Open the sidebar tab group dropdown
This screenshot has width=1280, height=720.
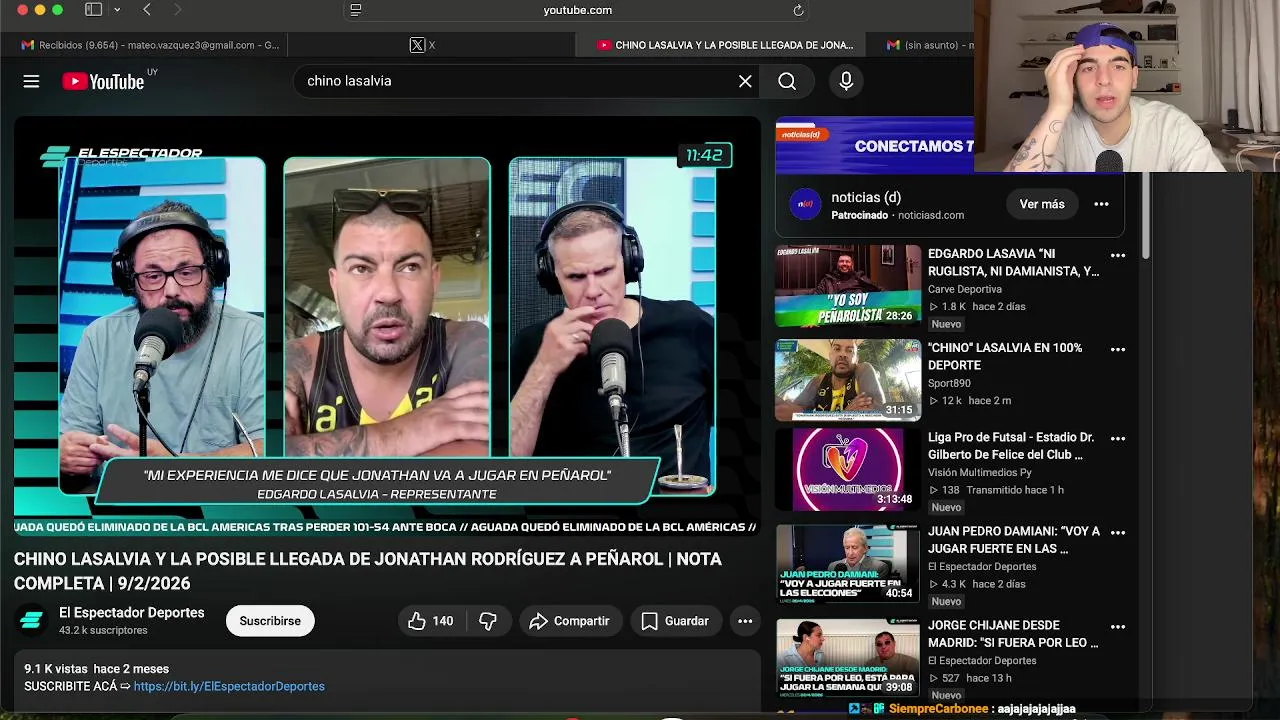116,10
